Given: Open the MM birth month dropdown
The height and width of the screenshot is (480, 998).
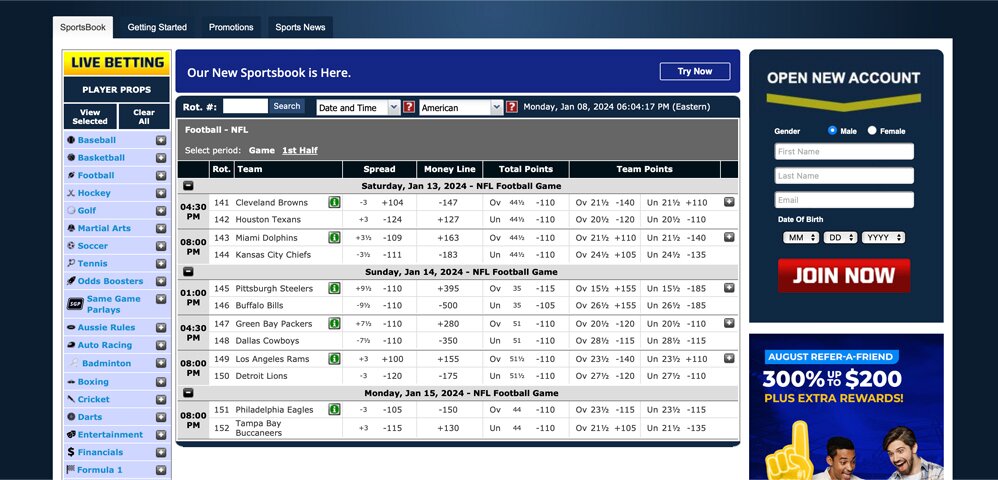Looking at the screenshot, I should [801, 237].
